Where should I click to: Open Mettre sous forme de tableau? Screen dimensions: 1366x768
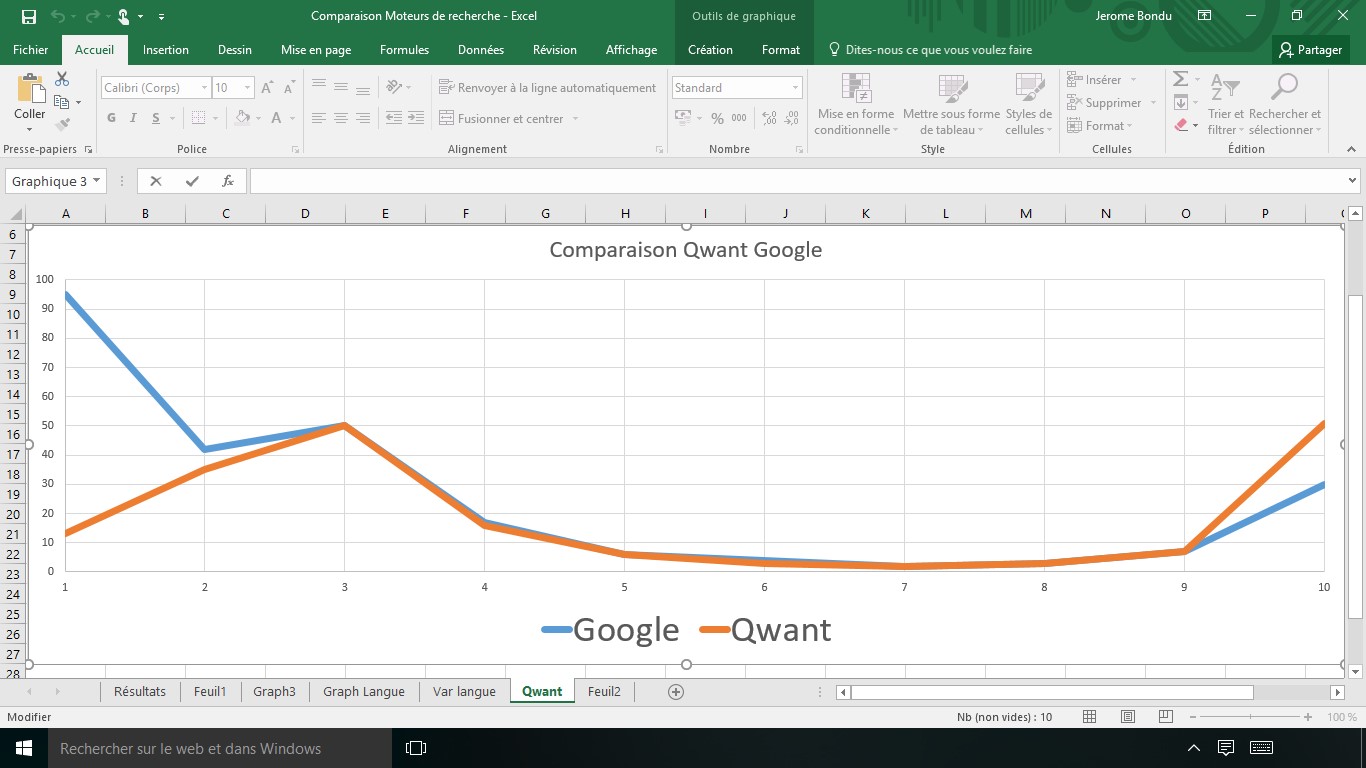[x=951, y=104]
